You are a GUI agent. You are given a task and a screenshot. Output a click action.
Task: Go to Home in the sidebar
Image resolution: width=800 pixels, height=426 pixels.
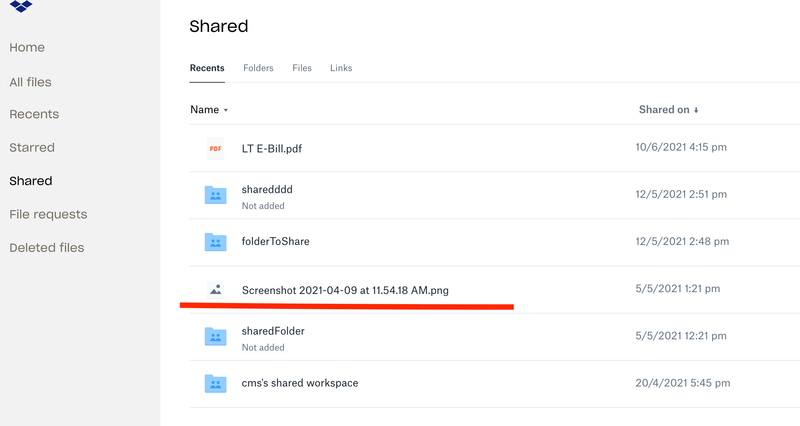tap(27, 47)
